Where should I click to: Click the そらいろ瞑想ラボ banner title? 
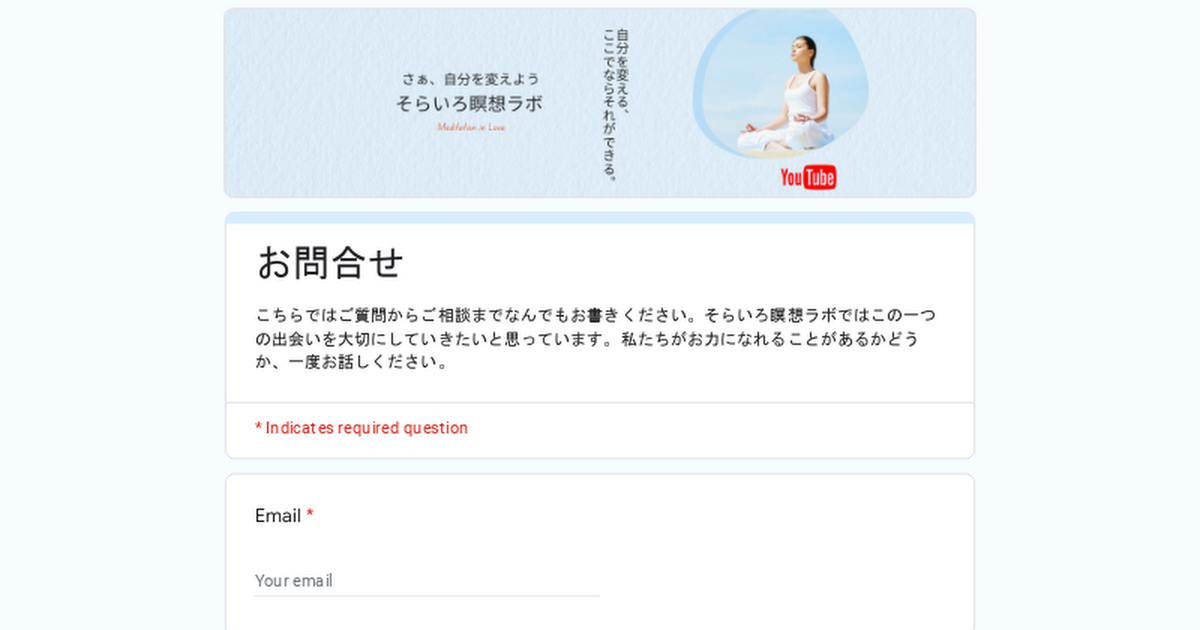pyautogui.click(x=470, y=103)
